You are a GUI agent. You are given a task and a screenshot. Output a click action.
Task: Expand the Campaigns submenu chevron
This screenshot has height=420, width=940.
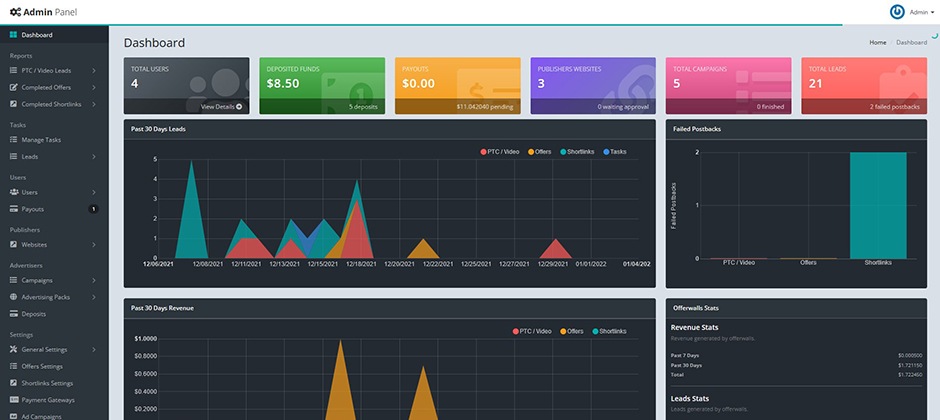pos(94,280)
